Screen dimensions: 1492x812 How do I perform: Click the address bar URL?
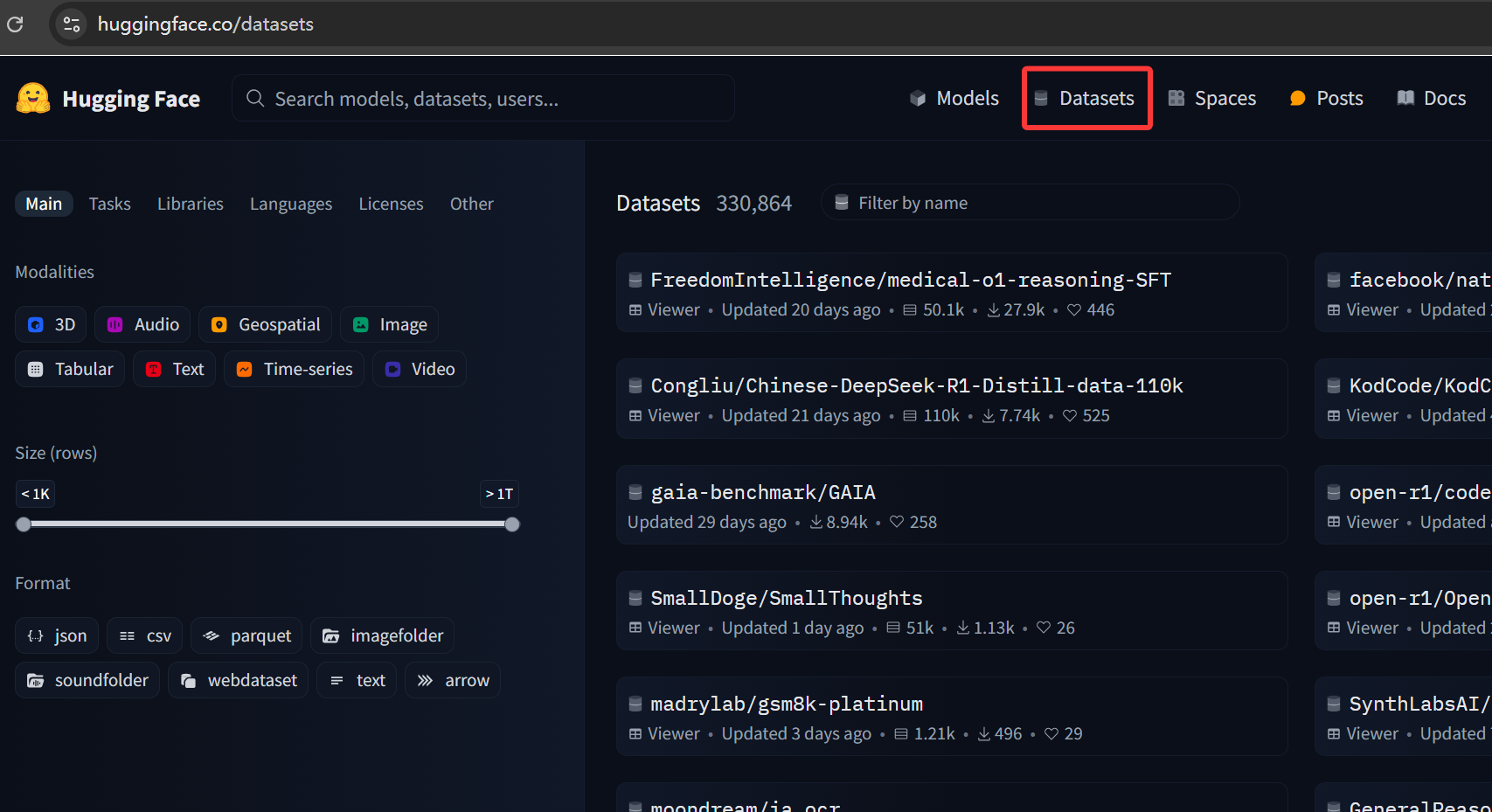tap(205, 24)
